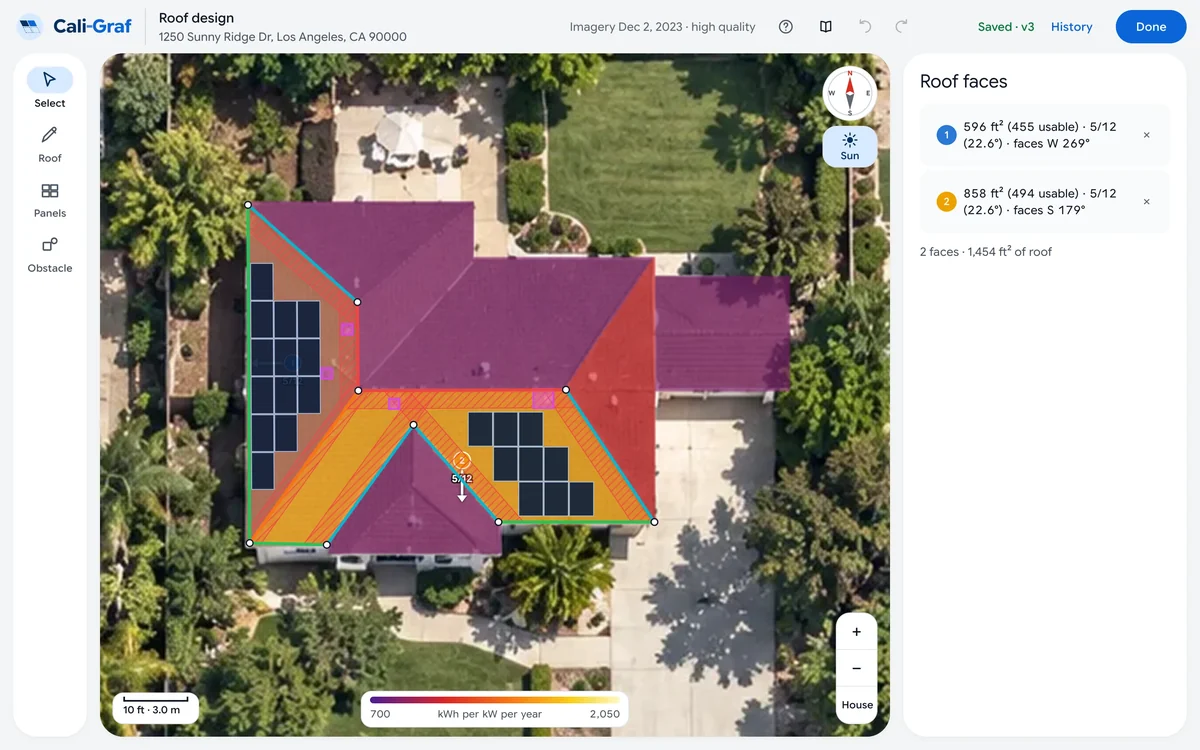The width and height of the screenshot is (1200, 750).
Task: Click the kWh per kW color legend
Action: click(494, 707)
